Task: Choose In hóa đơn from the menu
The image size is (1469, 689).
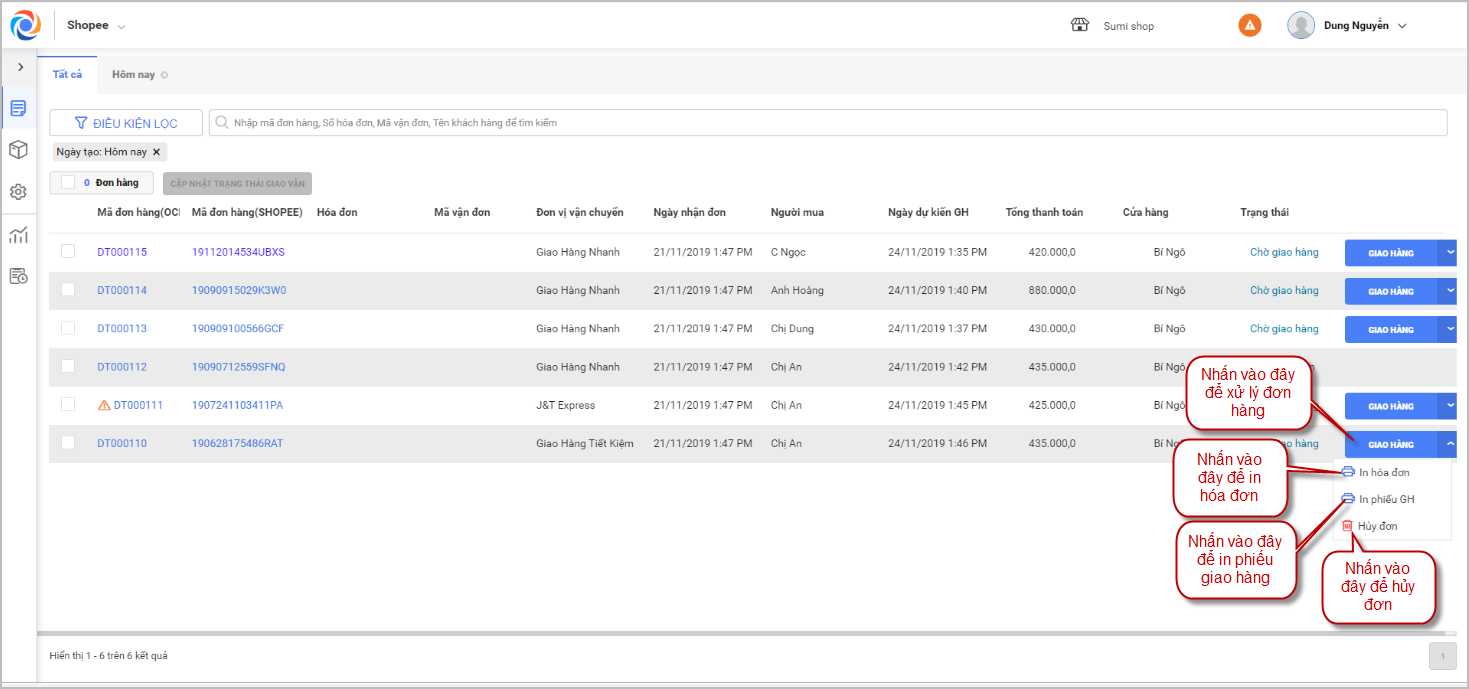Action: click(1384, 472)
